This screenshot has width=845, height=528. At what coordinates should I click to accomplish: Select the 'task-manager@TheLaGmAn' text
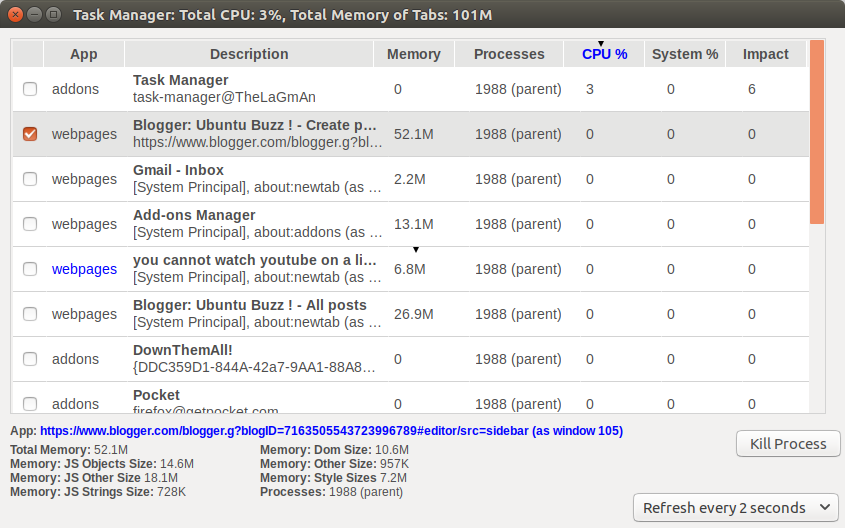pos(224,97)
